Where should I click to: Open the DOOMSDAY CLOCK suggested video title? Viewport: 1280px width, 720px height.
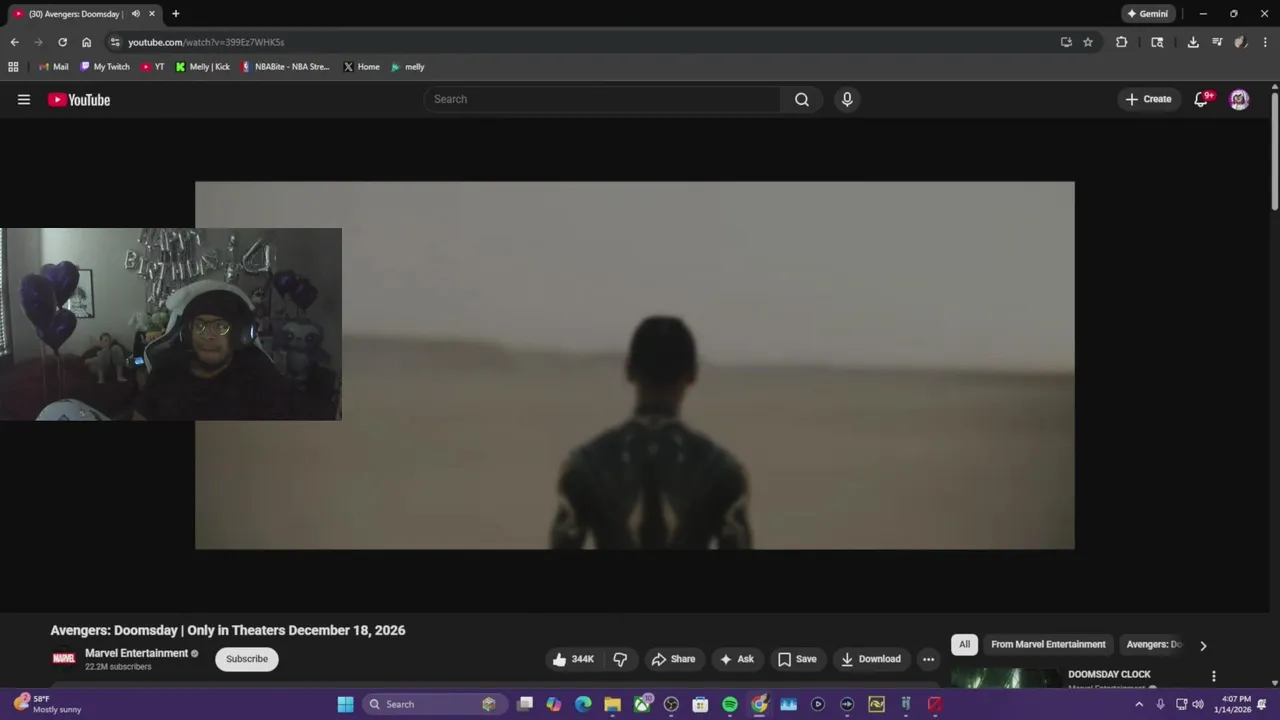click(x=1109, y=674)
